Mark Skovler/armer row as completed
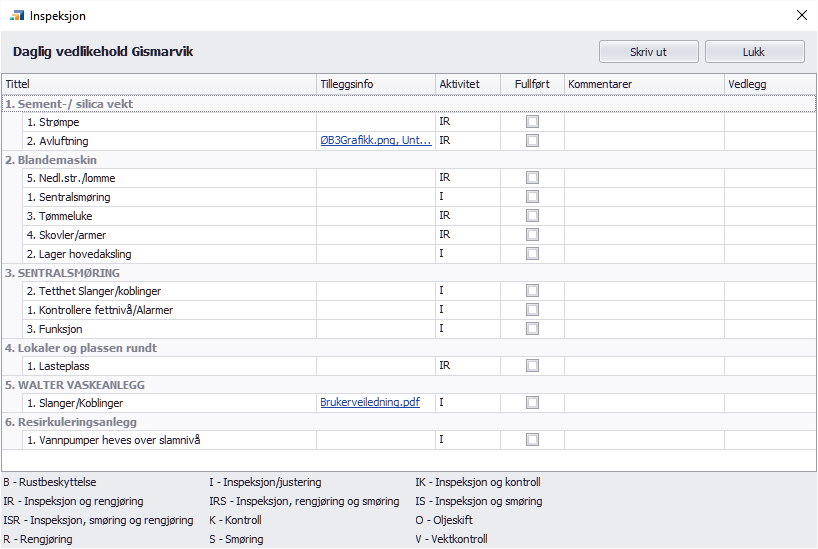The height and width of the screenshot is (549, 818). [x=532, y=235]
